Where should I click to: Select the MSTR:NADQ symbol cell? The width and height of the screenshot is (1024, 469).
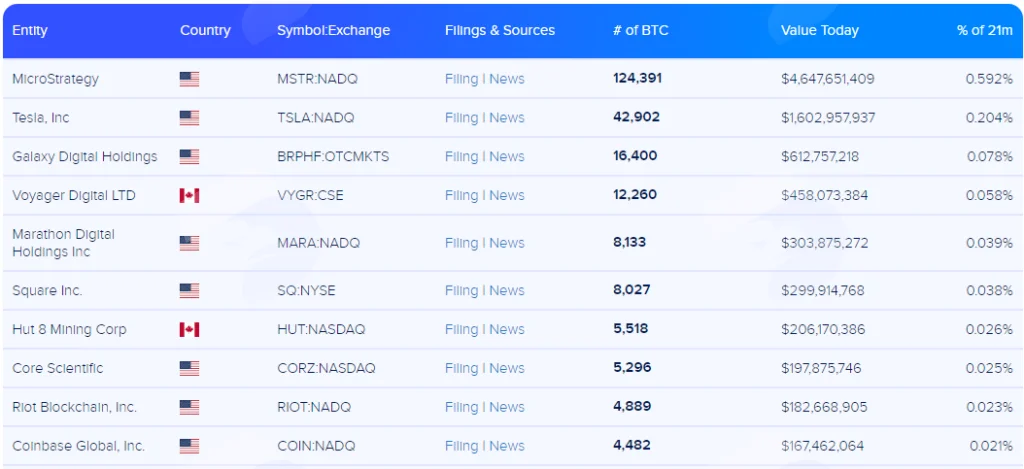(317, 79)
